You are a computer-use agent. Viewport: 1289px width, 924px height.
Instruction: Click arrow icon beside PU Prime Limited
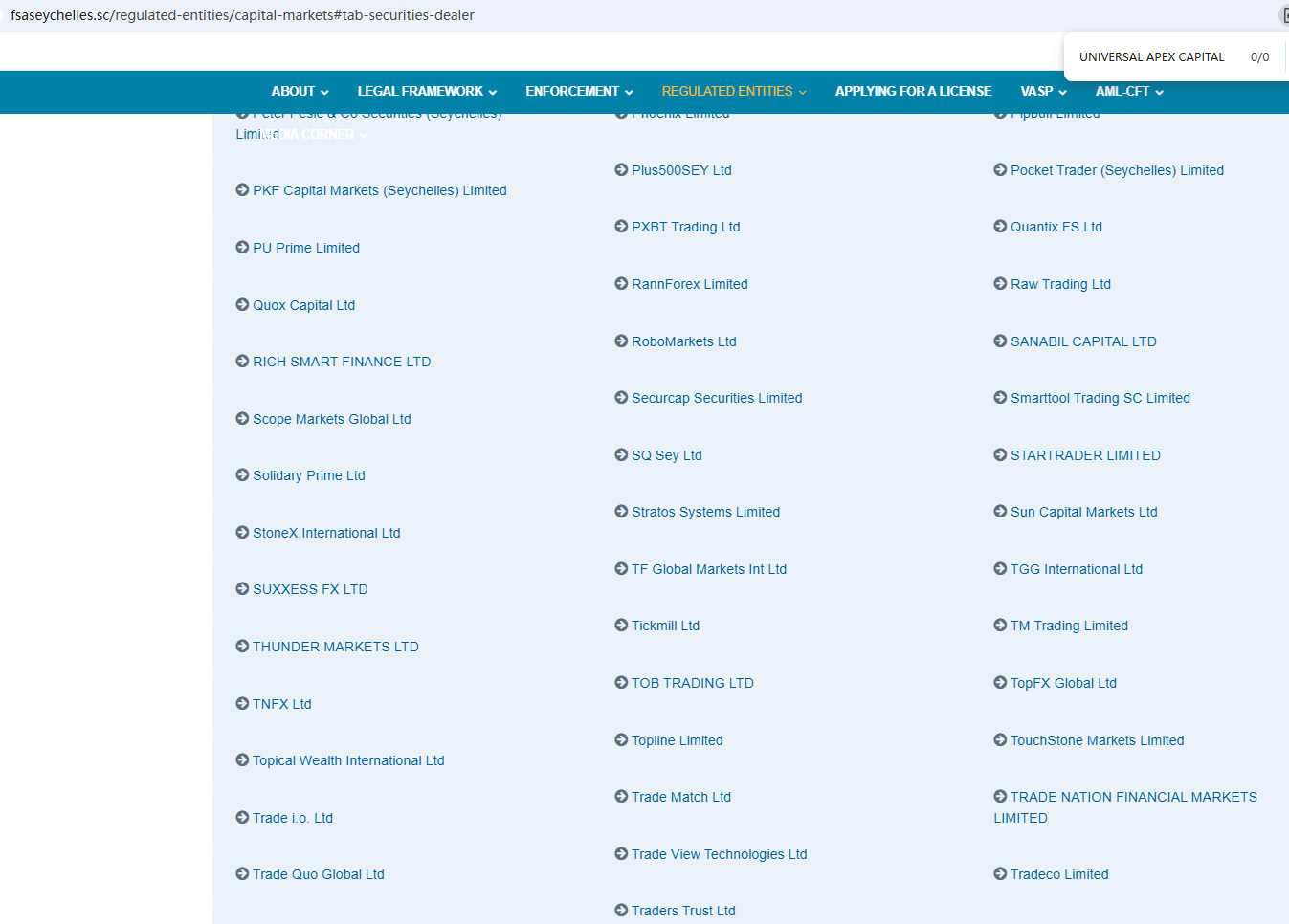[242, 248]
